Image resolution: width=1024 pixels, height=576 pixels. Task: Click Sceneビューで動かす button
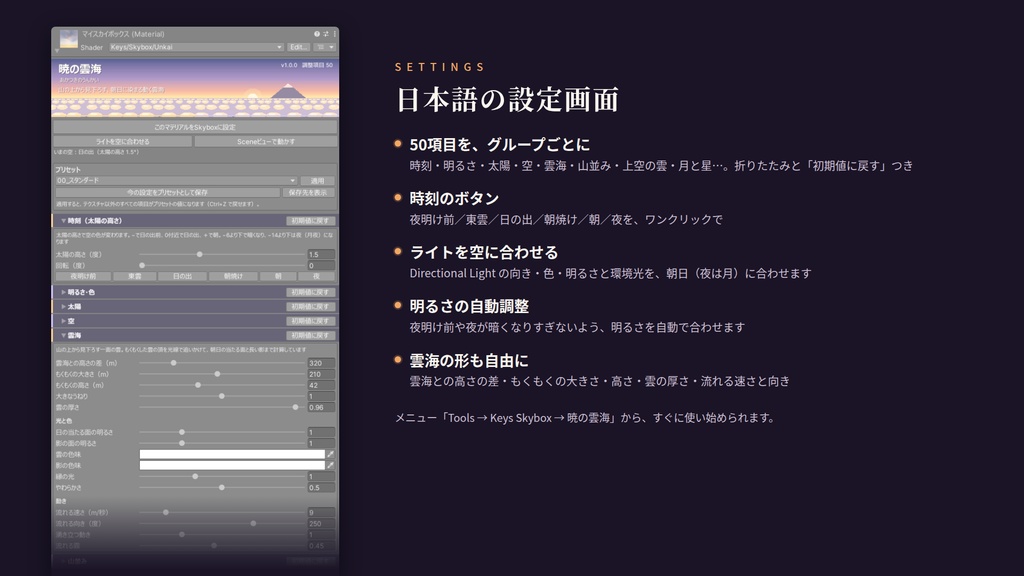(x=266, y=142)
